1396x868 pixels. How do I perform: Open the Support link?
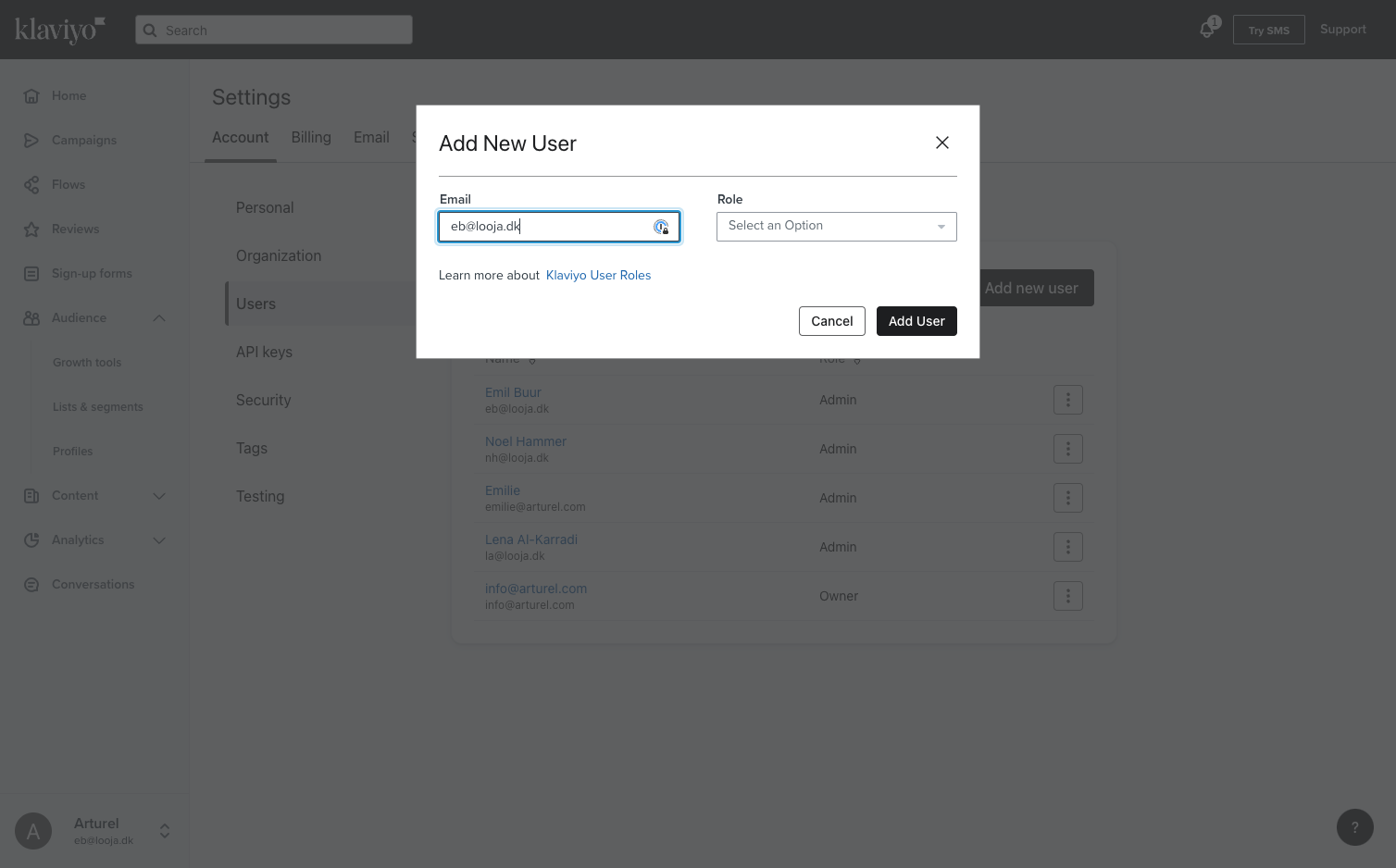coord(1343,30)
